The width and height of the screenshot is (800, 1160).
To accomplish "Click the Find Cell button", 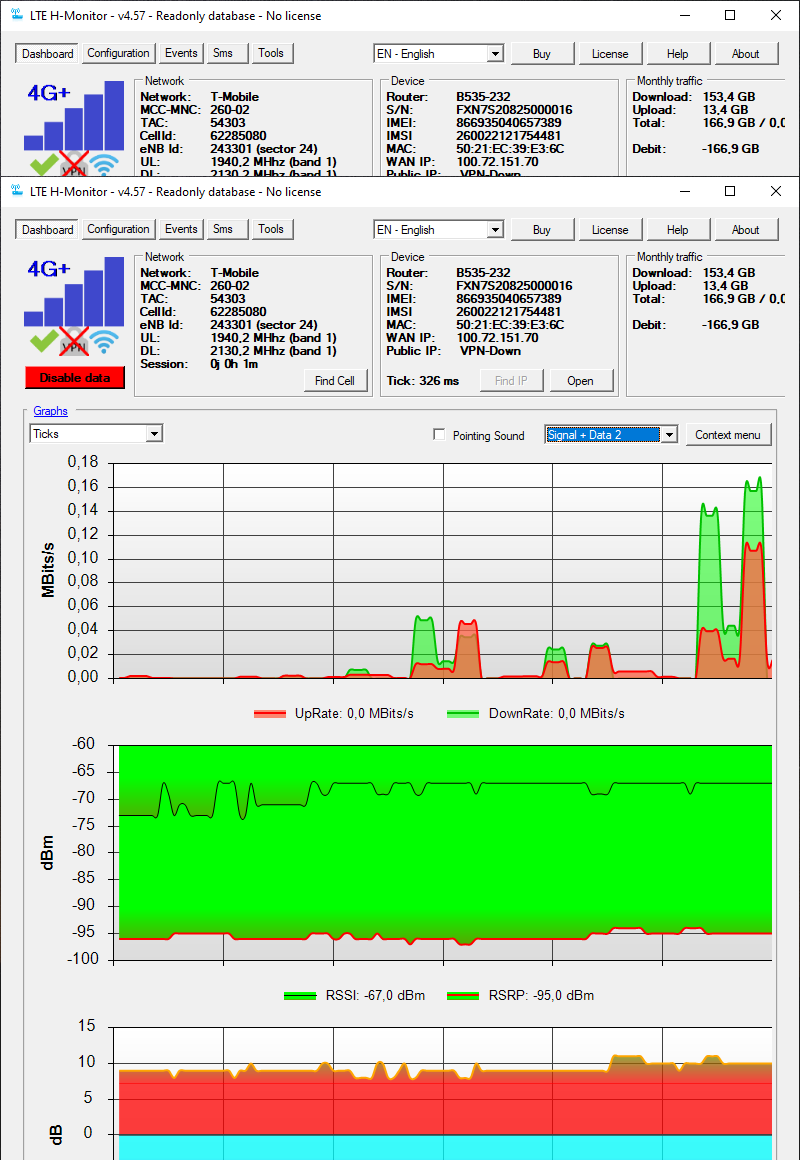I will (x=335, y=380).
